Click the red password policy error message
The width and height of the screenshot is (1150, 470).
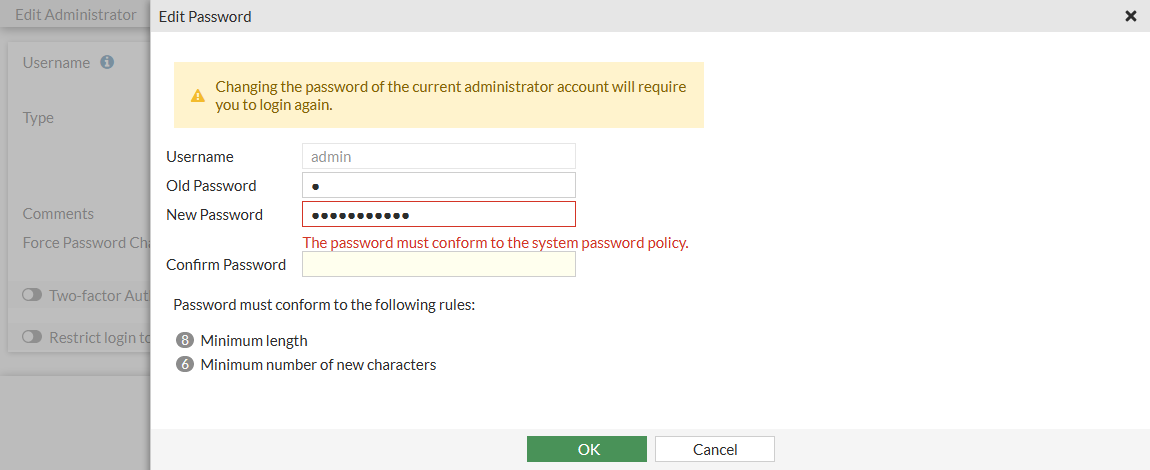pyautogui.click(x=495, y=242)
